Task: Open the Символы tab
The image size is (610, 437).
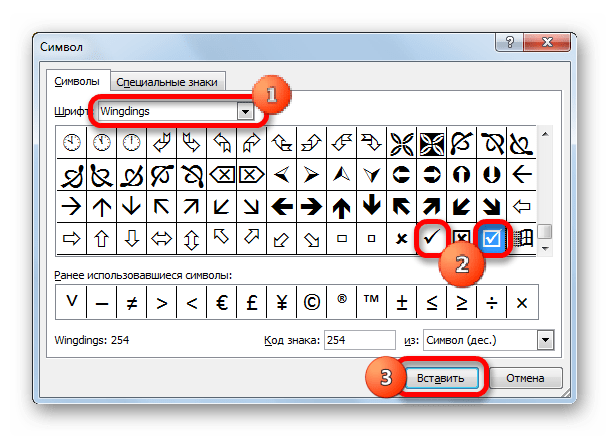Action: point(77,81)
